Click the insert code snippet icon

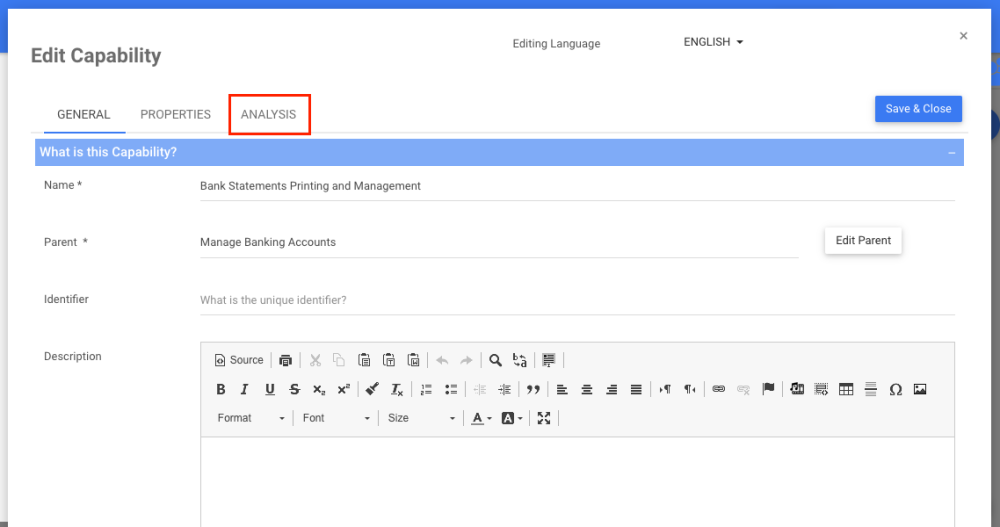click(821, 389)
